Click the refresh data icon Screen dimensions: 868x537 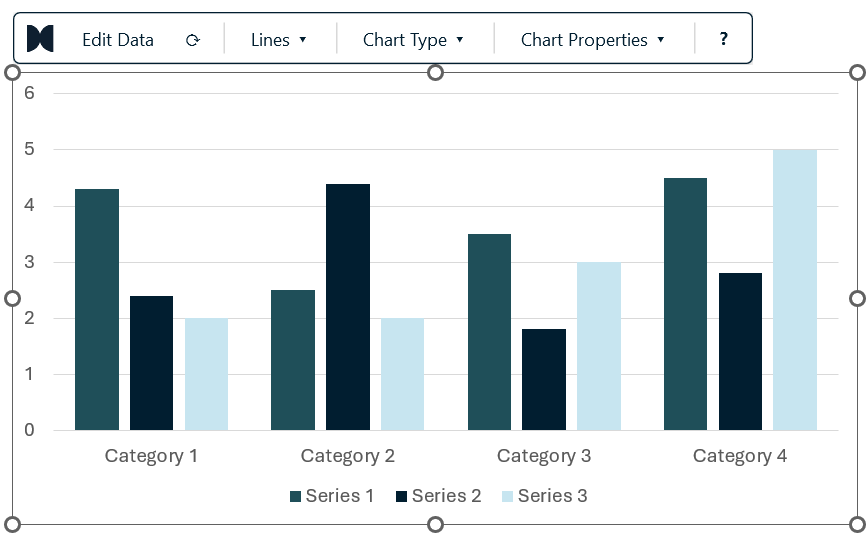(193, 40)
